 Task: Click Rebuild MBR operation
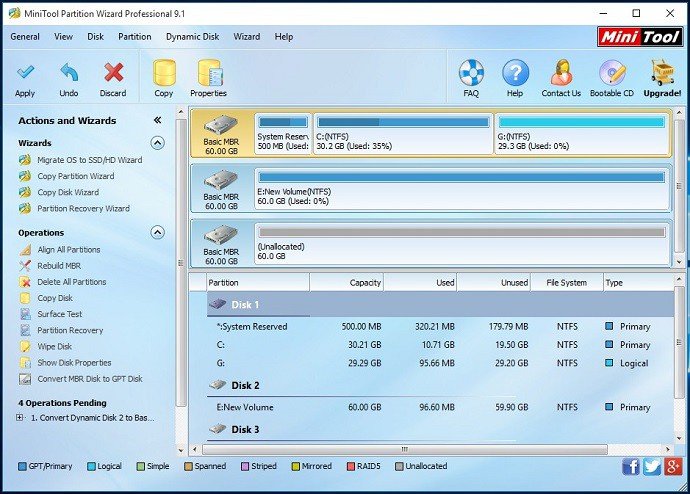pyautogui.click(x=59, y=266)
